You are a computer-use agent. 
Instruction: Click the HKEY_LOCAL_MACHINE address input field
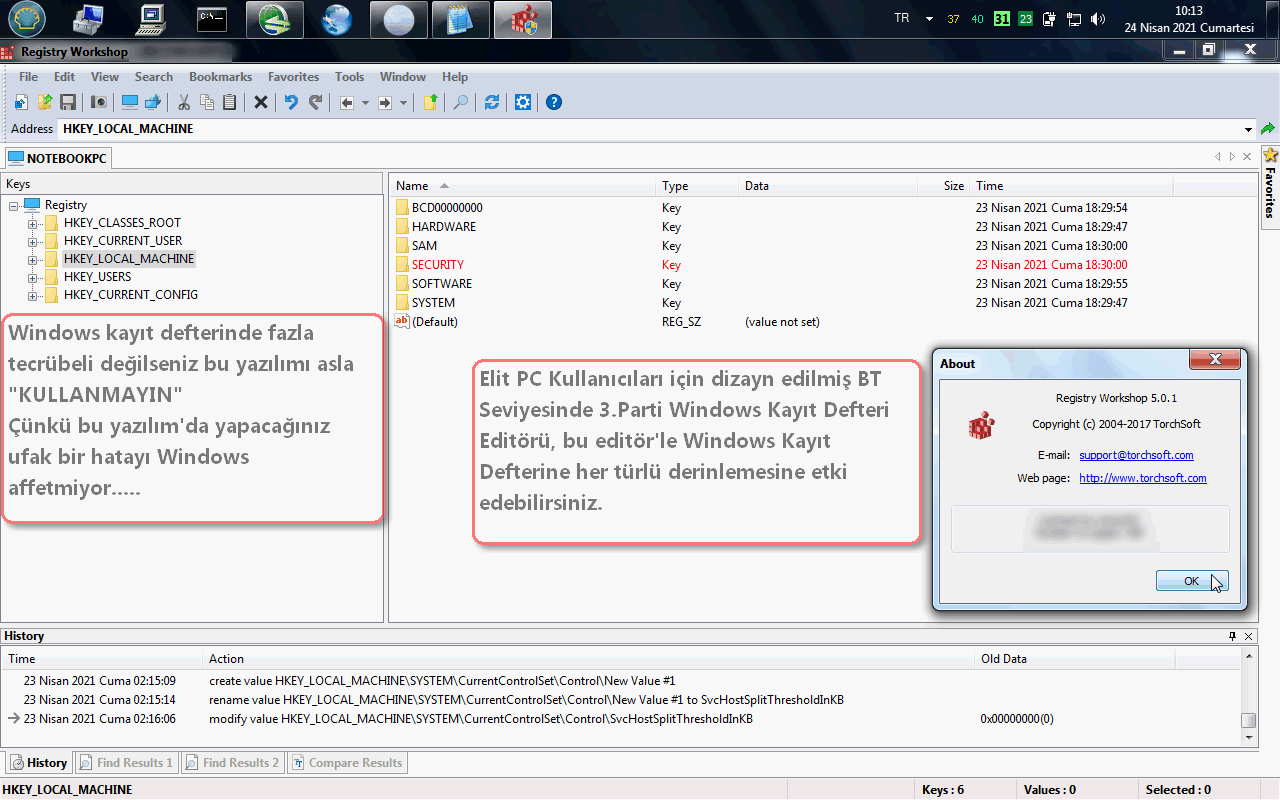tap(650, 129)
